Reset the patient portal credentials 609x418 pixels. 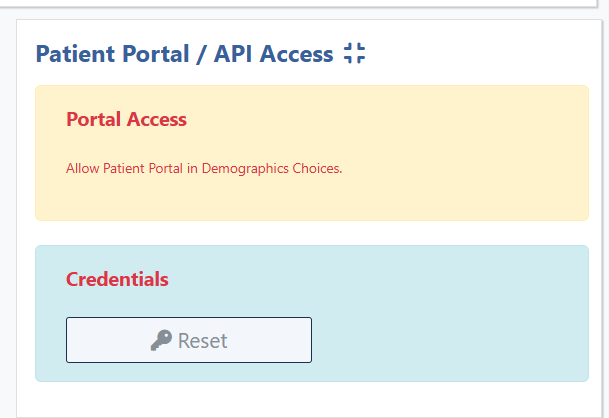pos(189,340)
